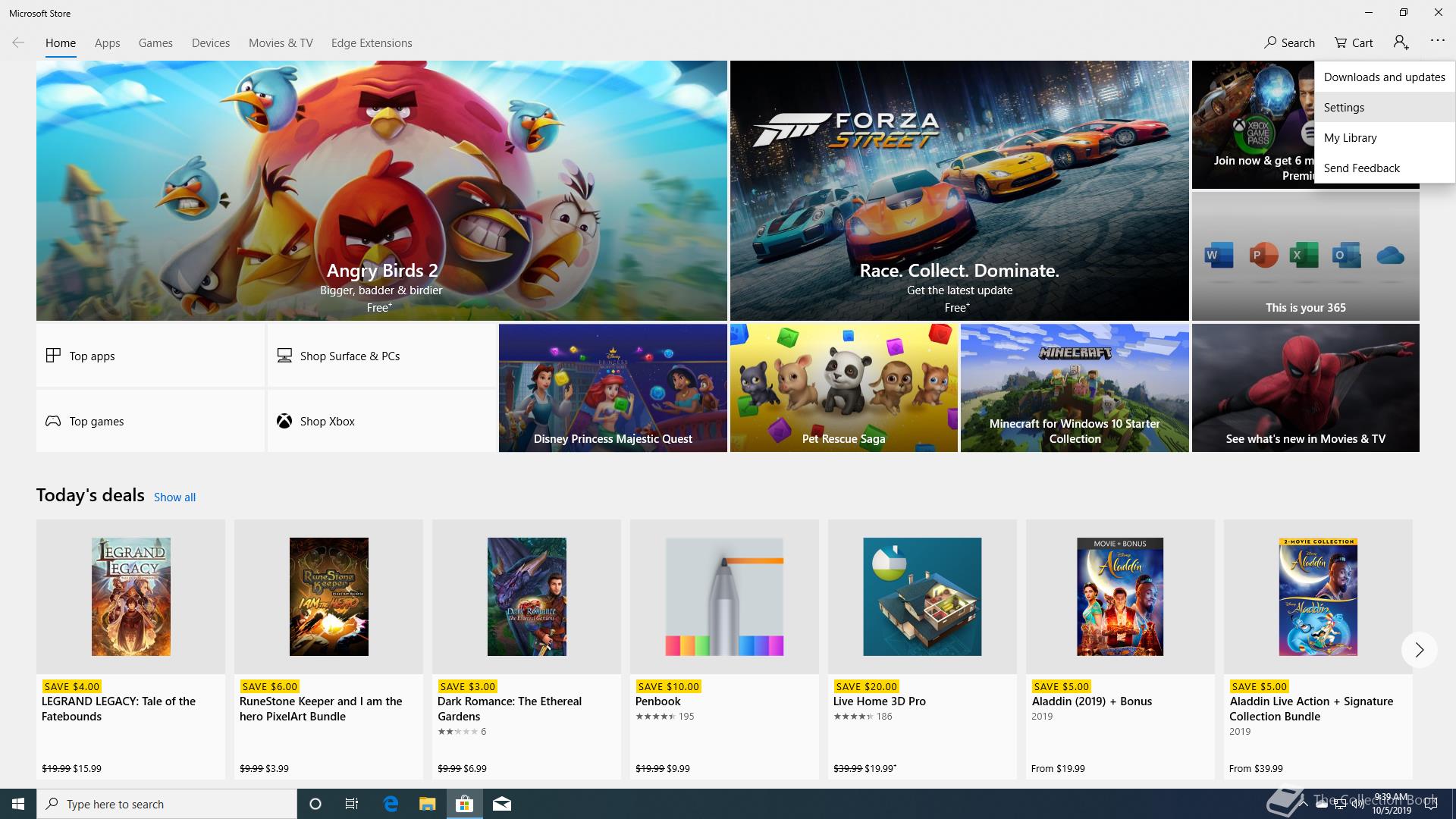Open the Mail app from the taskbar
Viewport: 1456px width, 819px height.
[x=502, y=804]
